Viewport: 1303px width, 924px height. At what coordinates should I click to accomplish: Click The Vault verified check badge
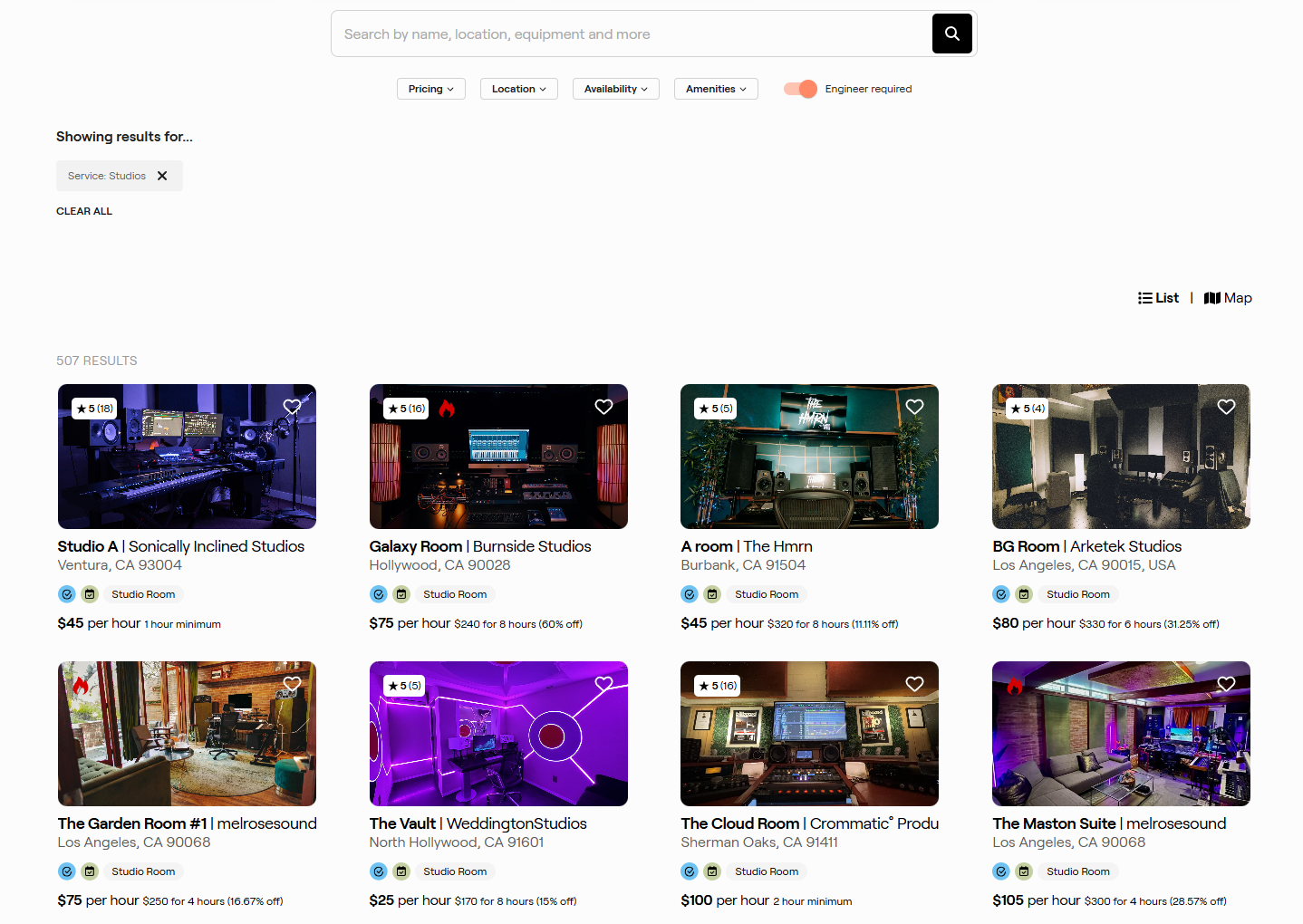[x=379, y=871]
